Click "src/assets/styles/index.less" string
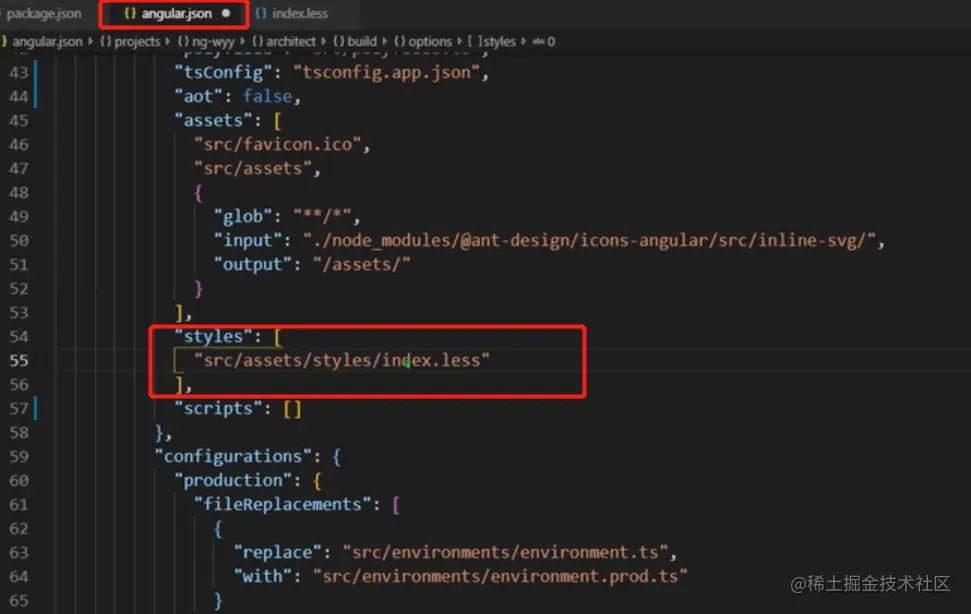 342,360
